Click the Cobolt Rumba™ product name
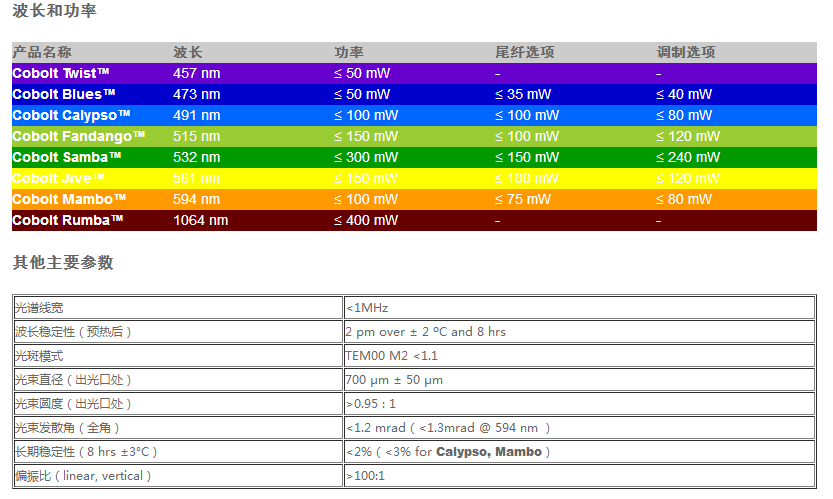833x499 pixels. [68, 220]
